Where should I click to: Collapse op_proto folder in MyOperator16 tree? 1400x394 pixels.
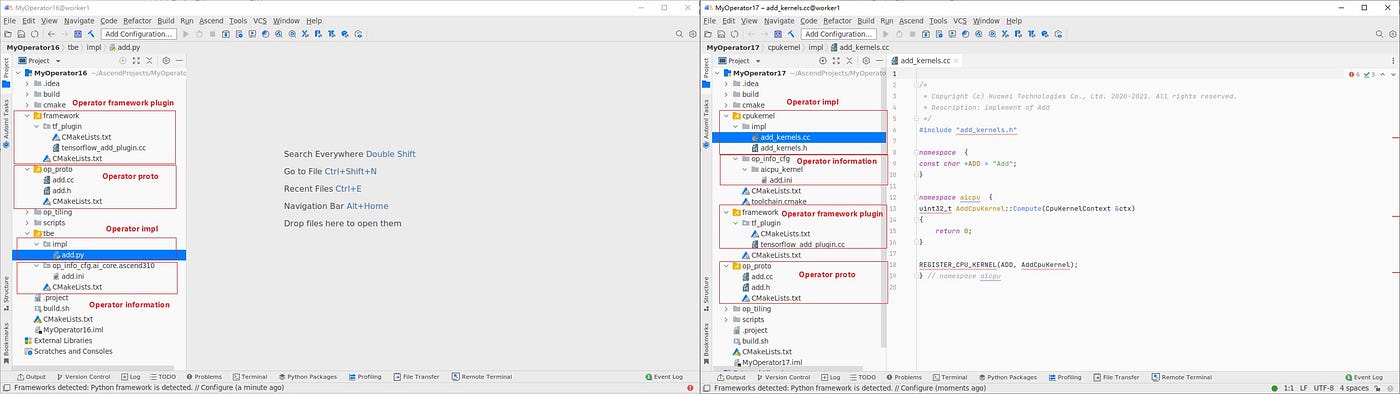(x=27, y=169)
